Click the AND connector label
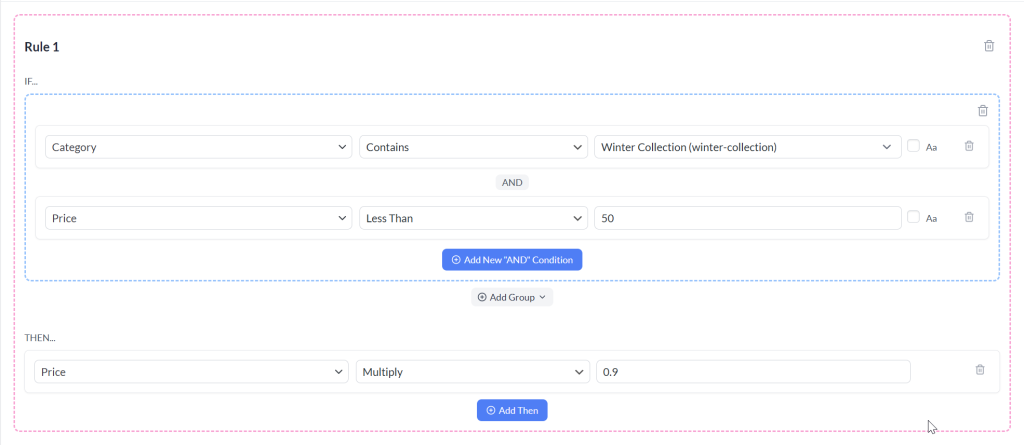Screen dimensions: 1024x445 [x=512, y=183]
